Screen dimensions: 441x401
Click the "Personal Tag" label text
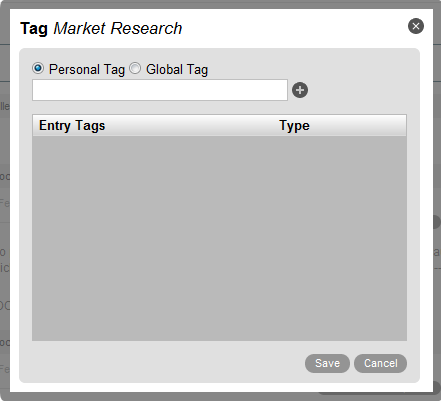point(87,70)
